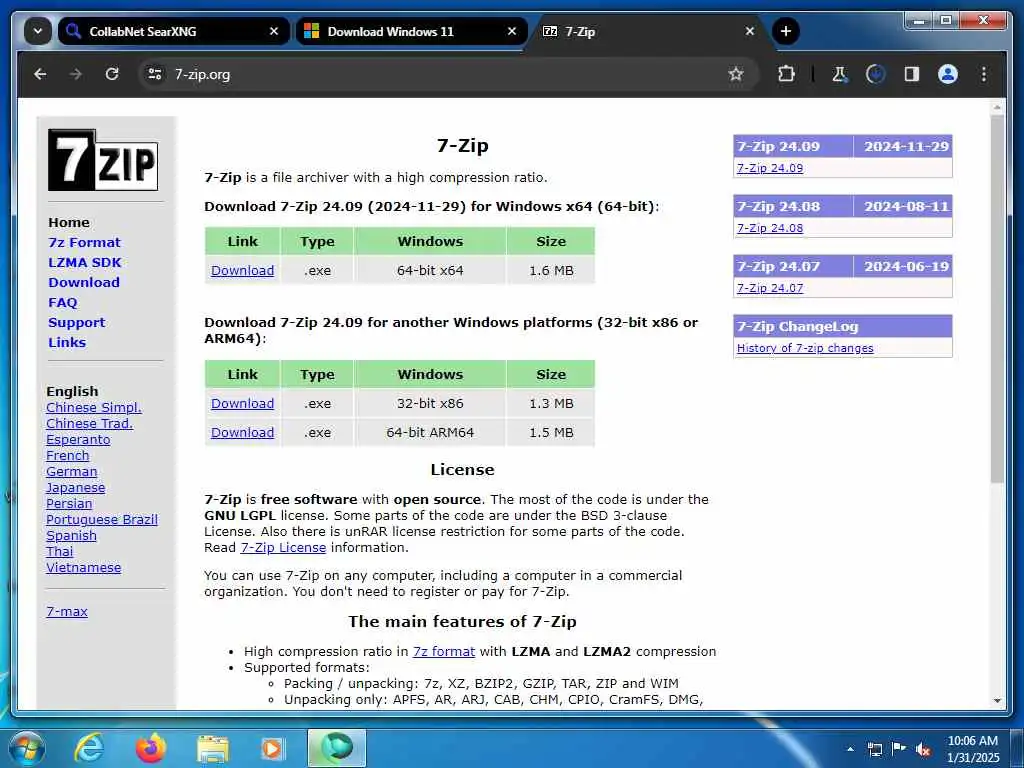This screenshot has width=1024, height=768.
Task: Open History of 7-zip changes link
Action: pos(805,348)
